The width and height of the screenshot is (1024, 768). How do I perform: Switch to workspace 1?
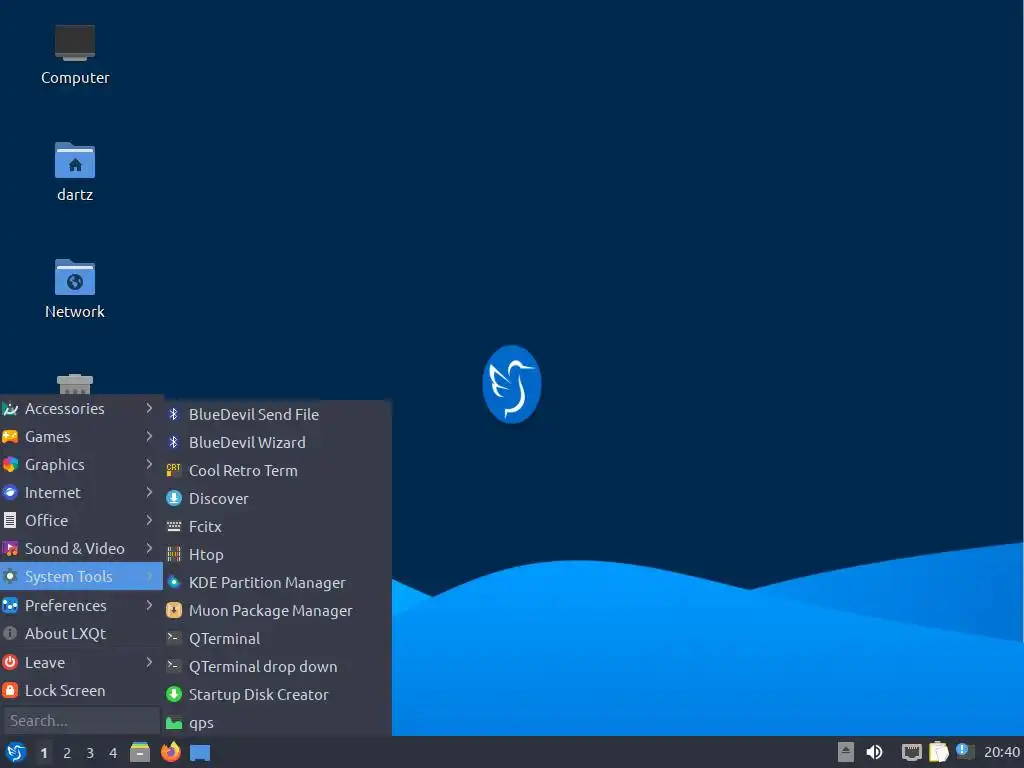(44, 753)
